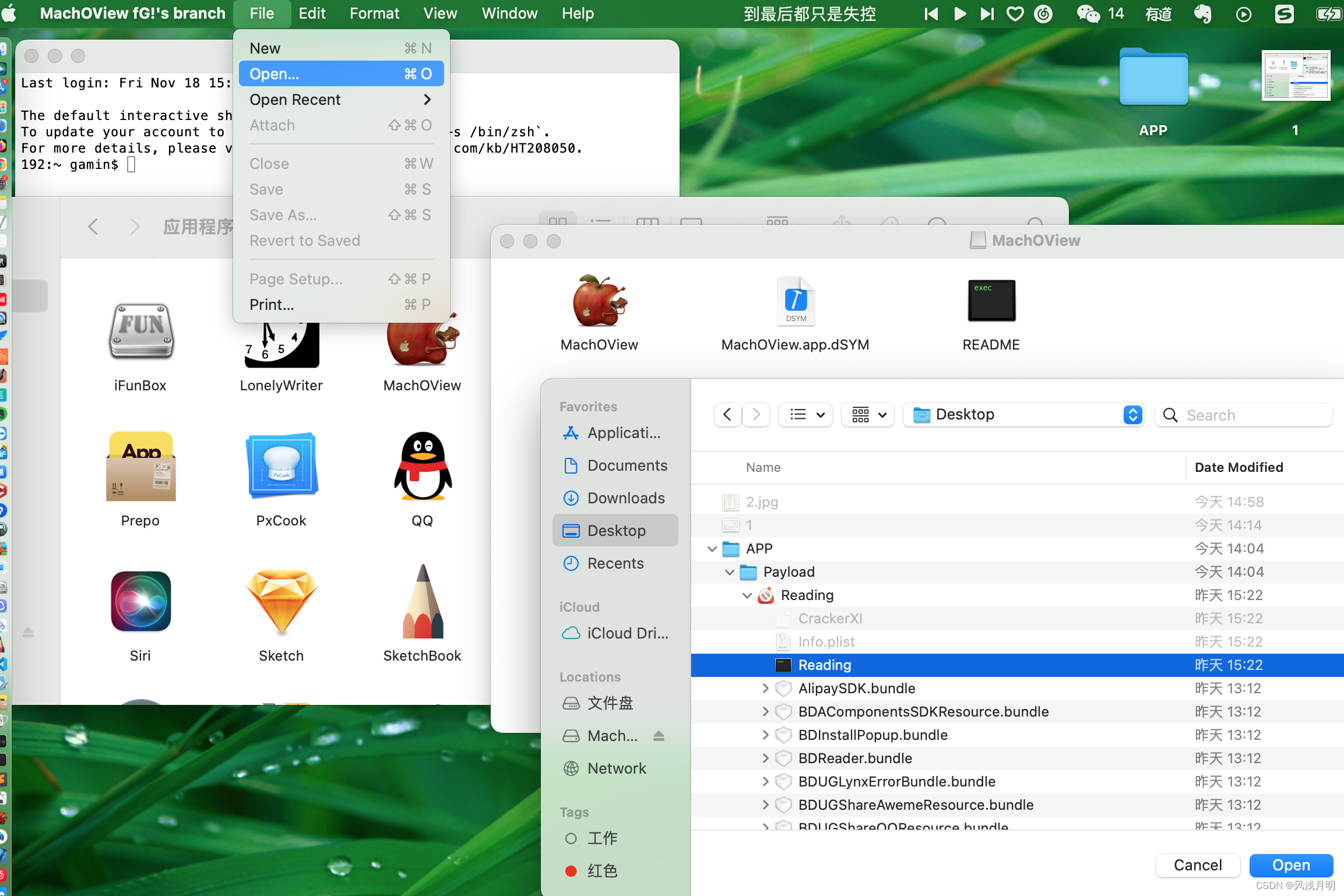Play music from the menu bar
The width and height of the screenshot is (1344, 896).
pyautogui.click(x=959, y=13)
